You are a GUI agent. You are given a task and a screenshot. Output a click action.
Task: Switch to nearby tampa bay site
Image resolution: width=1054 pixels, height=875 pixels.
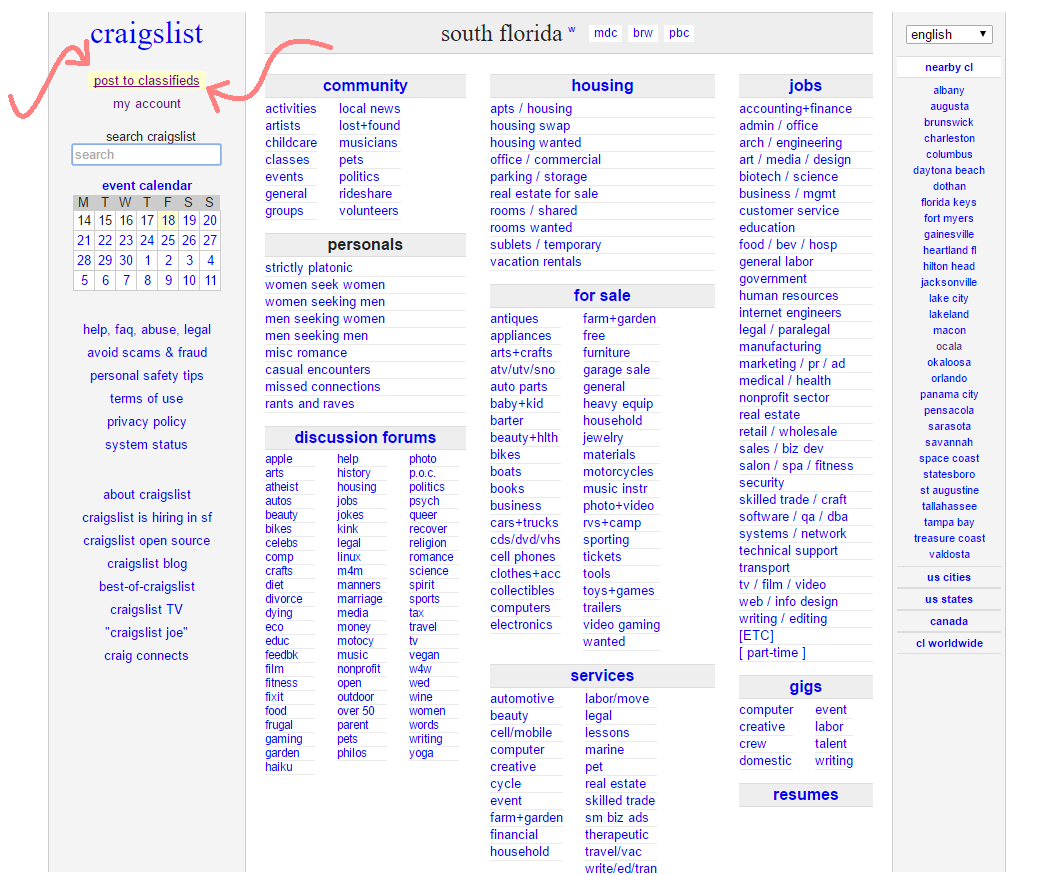948,522
